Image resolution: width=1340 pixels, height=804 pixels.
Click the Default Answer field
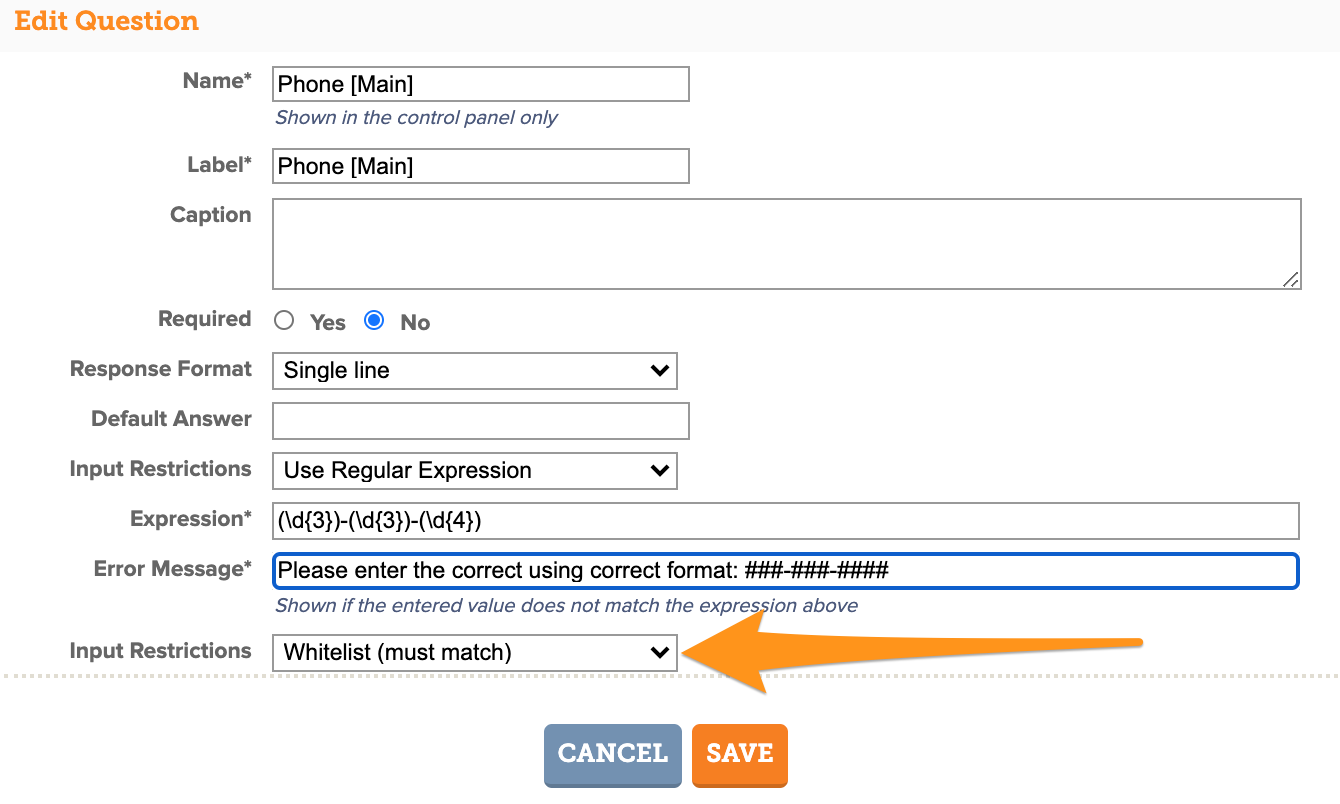(481, 421)
